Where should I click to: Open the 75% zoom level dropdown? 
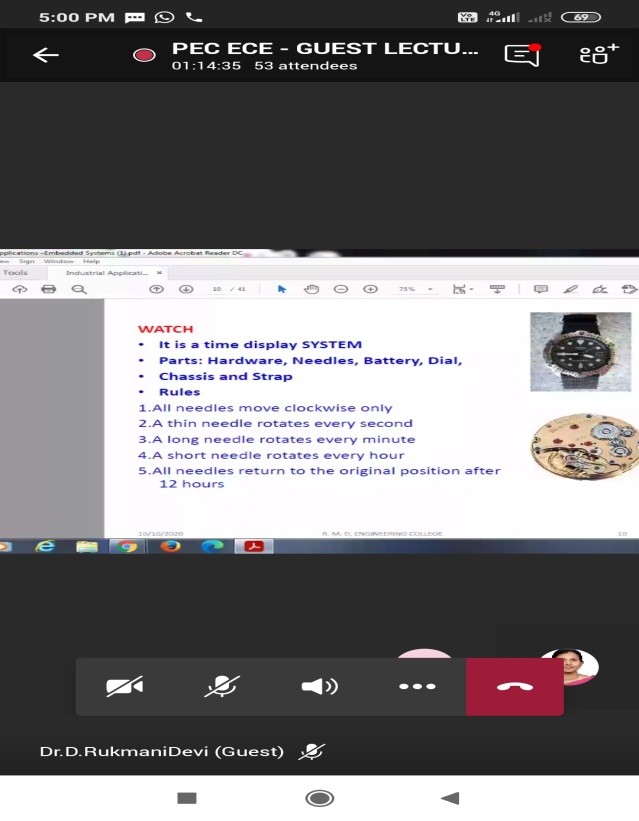pos(416,289)
